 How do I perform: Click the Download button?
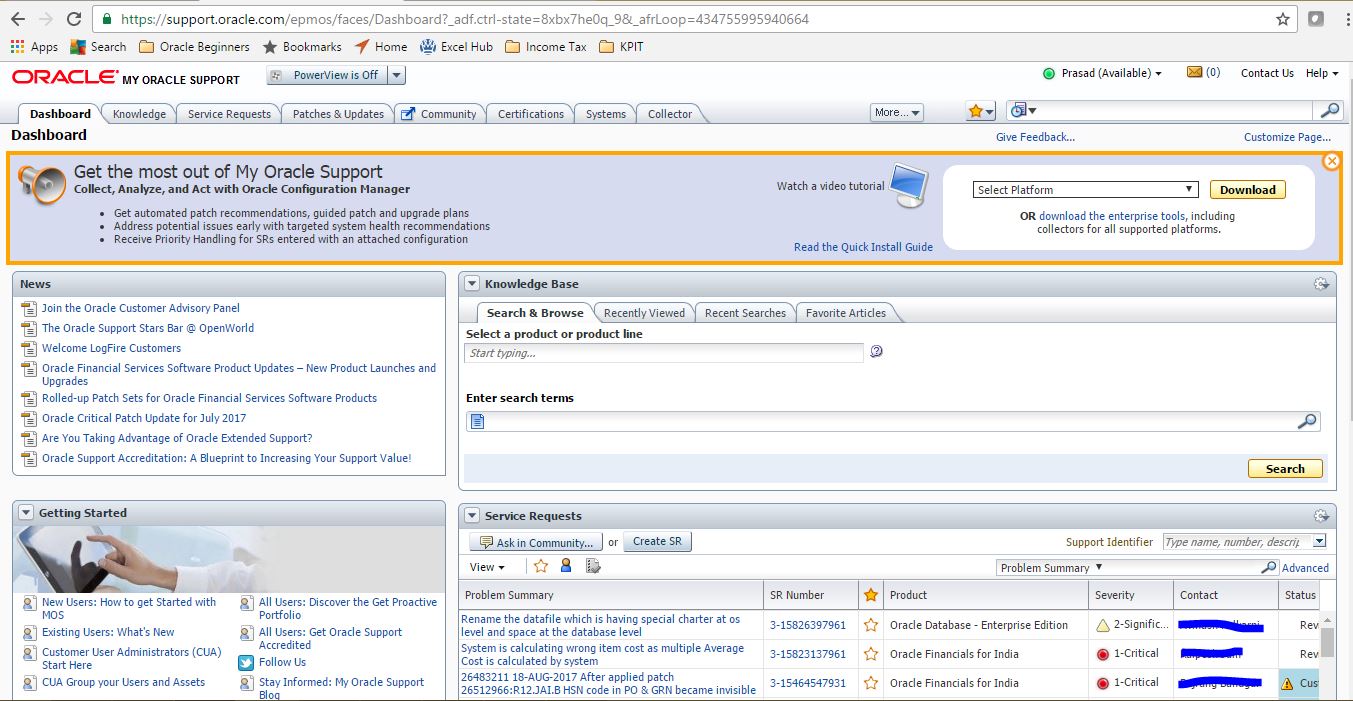pos(1247,190)
